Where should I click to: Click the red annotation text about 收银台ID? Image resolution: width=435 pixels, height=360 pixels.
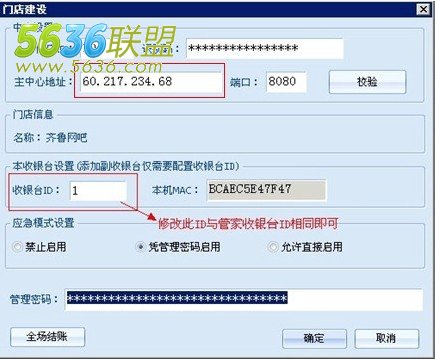pyautogui.click(x=248, y=224)
